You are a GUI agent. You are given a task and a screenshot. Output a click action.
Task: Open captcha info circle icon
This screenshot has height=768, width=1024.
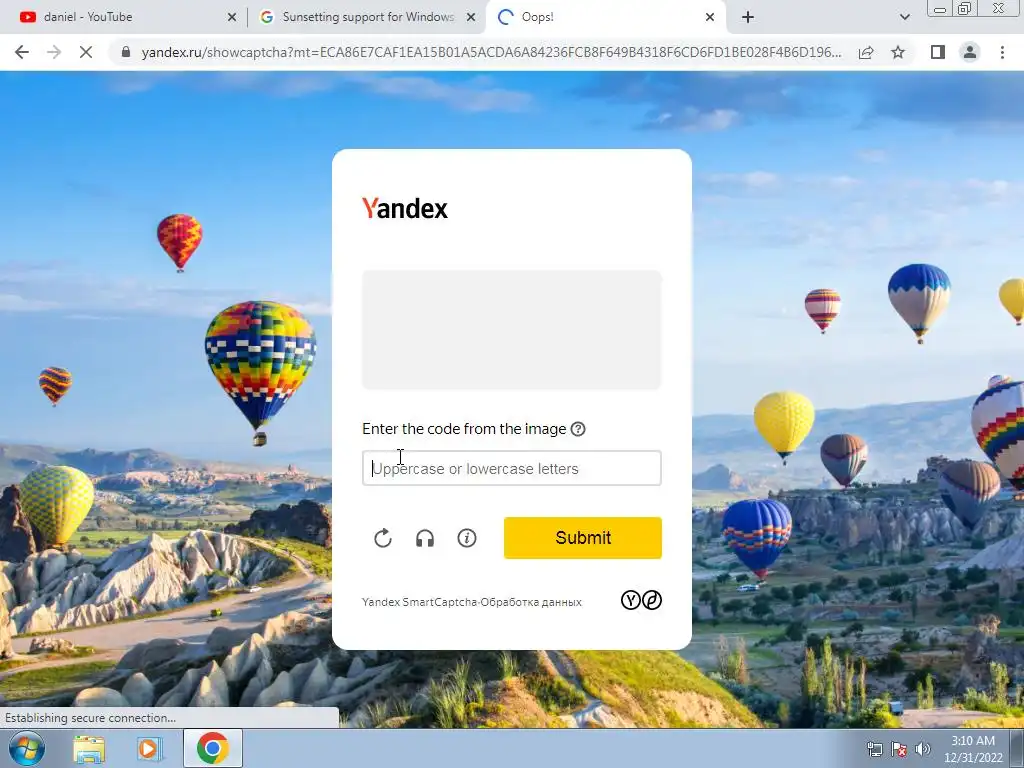[467, 538]
